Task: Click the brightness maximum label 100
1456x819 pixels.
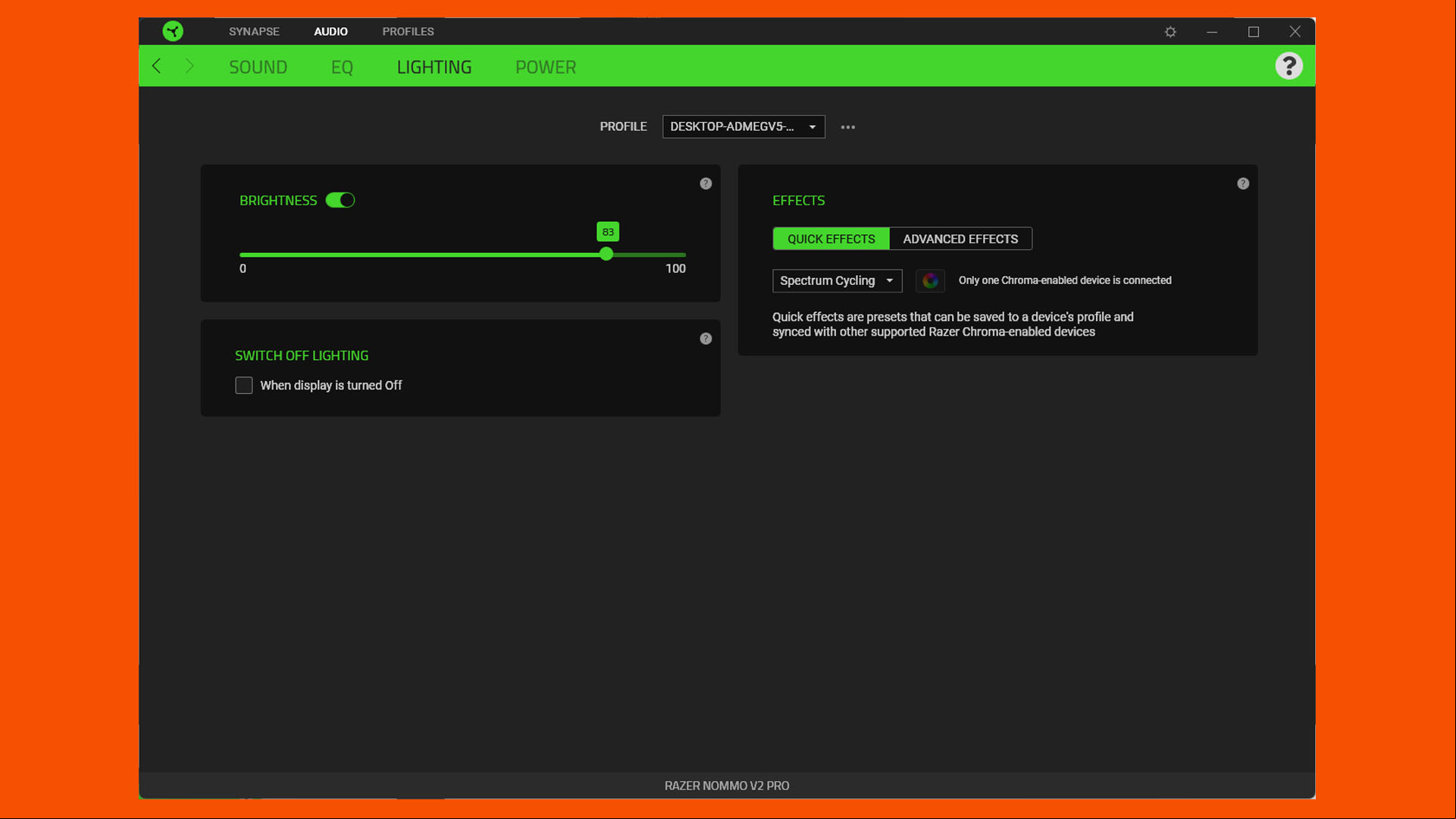Action: click(x=675, y=268)
